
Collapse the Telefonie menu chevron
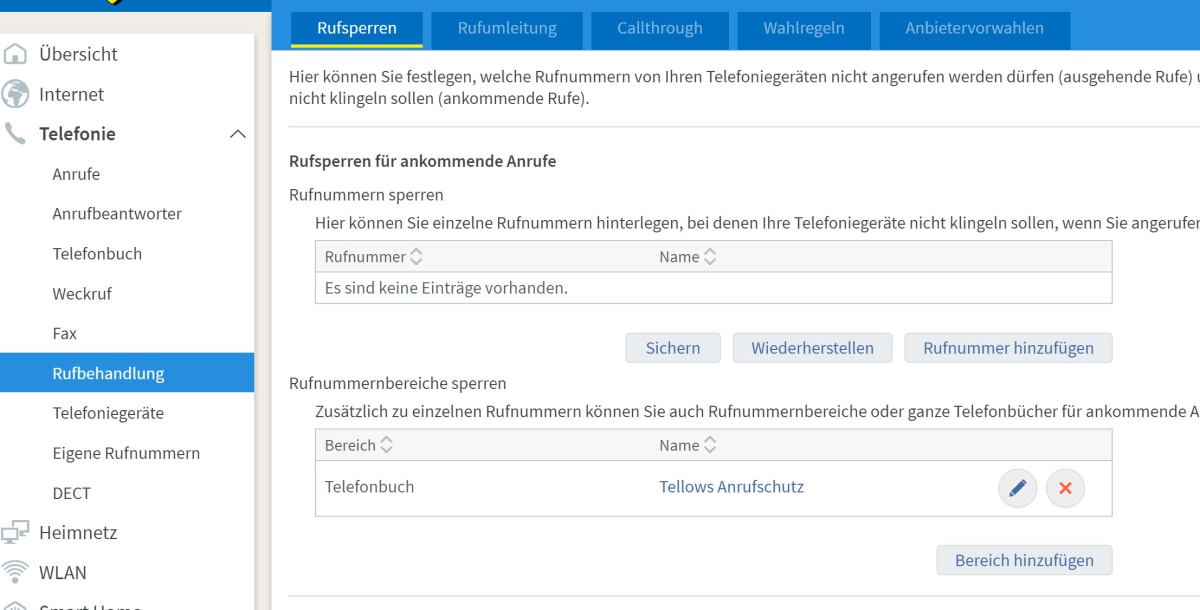click(x=237, y=134)
